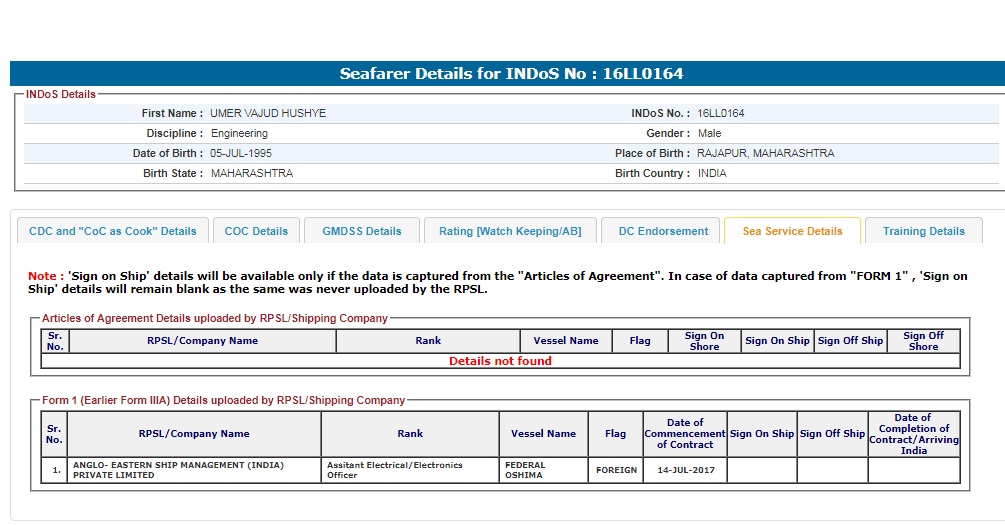Select the GMDSS Details tab
Image resolution: width=1005 pixels, height=525 pixels.
pyautogui.click(x=361, y=231)
